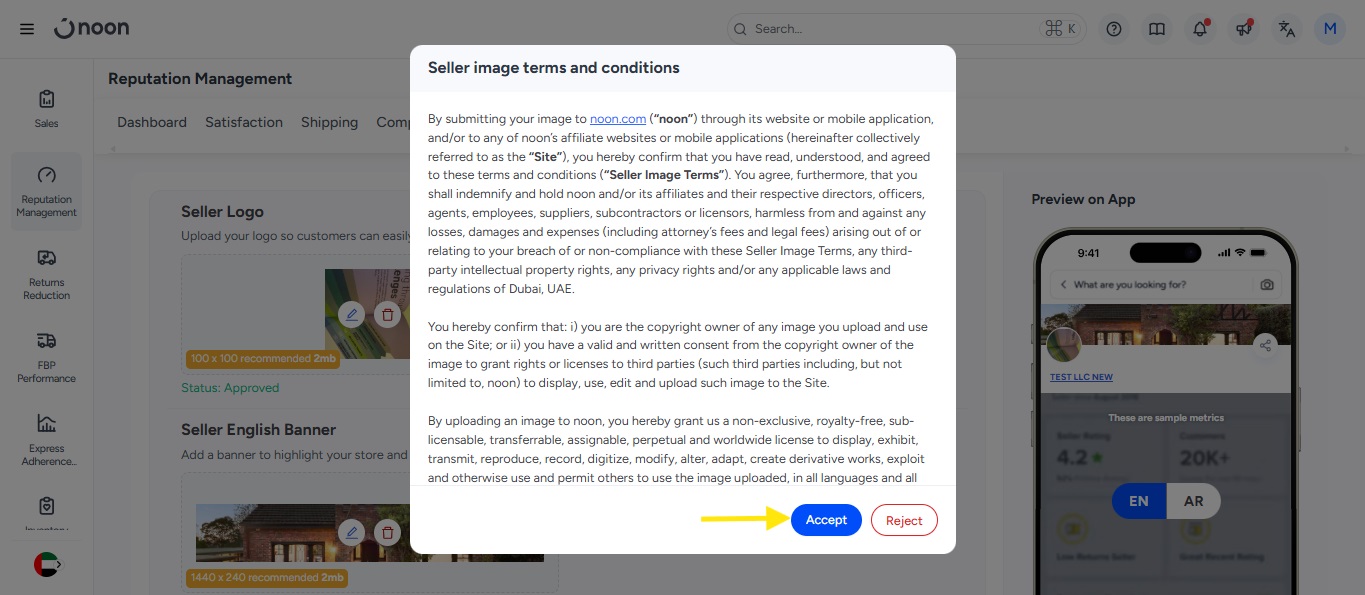Open announcements megaphone icon
The height and width of the screenshot is (595, 1365).
pyautogui.click(x=1243, y=29)
